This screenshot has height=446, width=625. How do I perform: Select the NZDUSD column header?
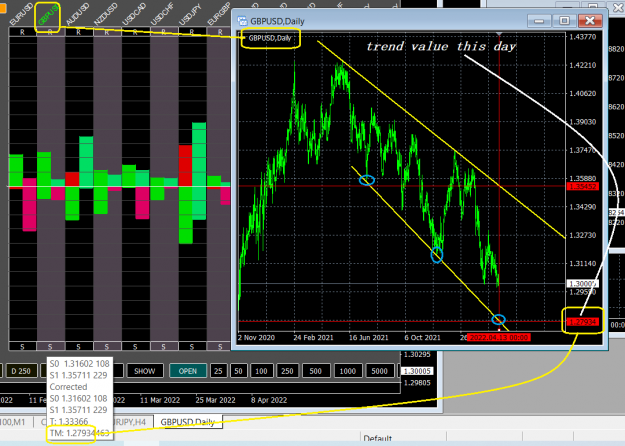click(106, 14)
